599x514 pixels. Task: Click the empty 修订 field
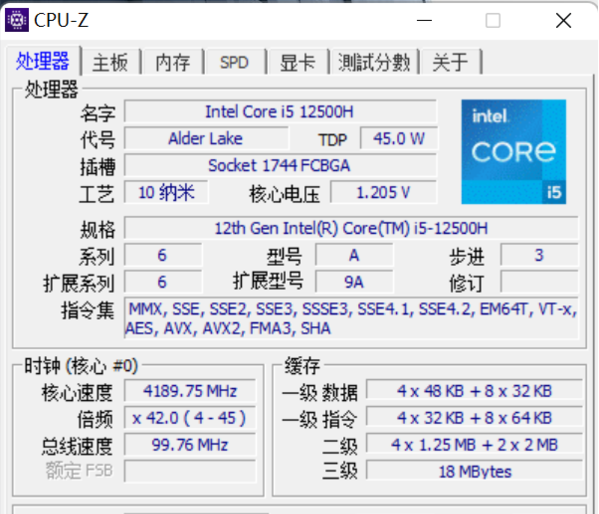click(539, 282)
